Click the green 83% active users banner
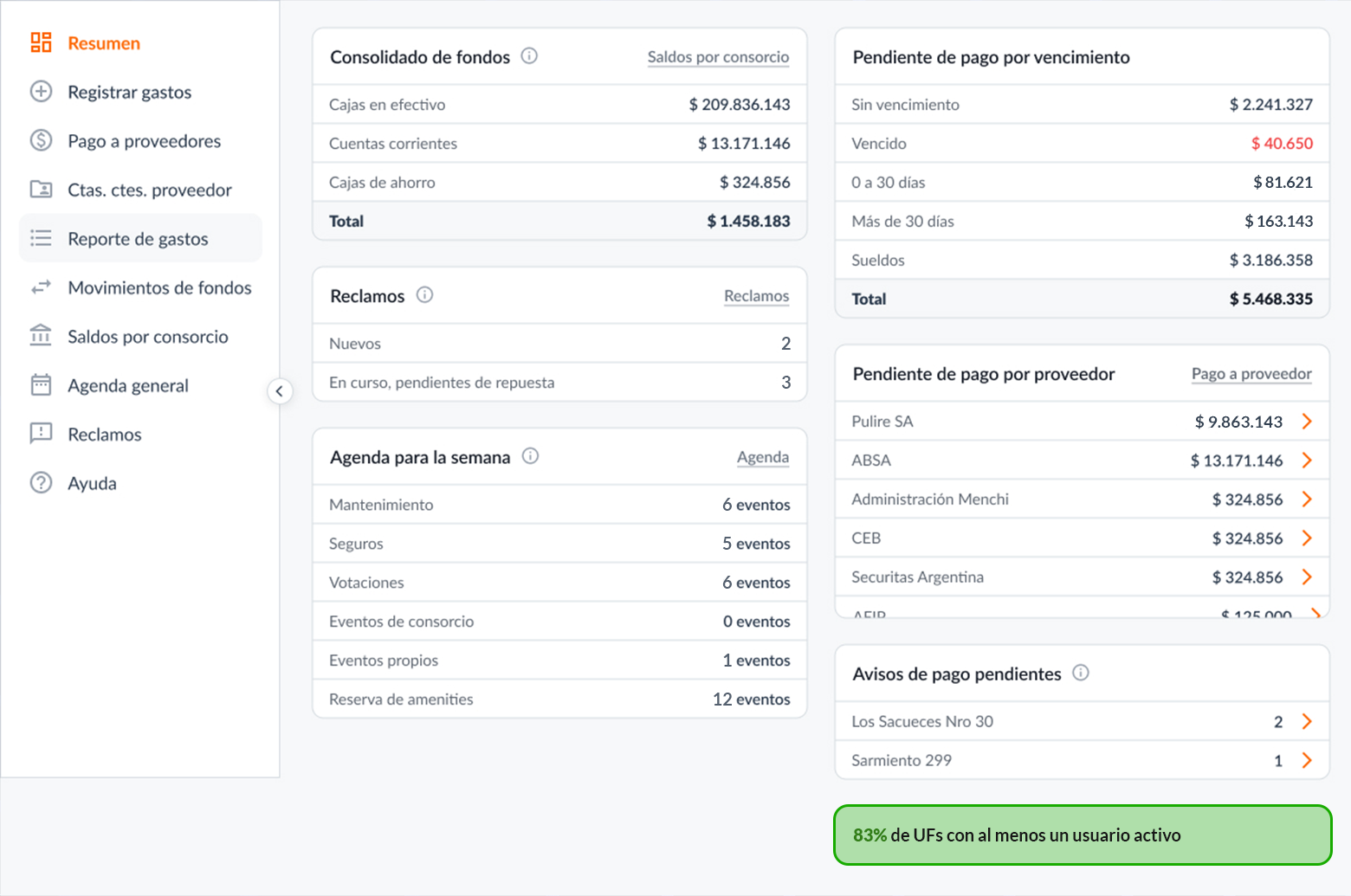1351x896 pixels. click(x=1082, y=835)
